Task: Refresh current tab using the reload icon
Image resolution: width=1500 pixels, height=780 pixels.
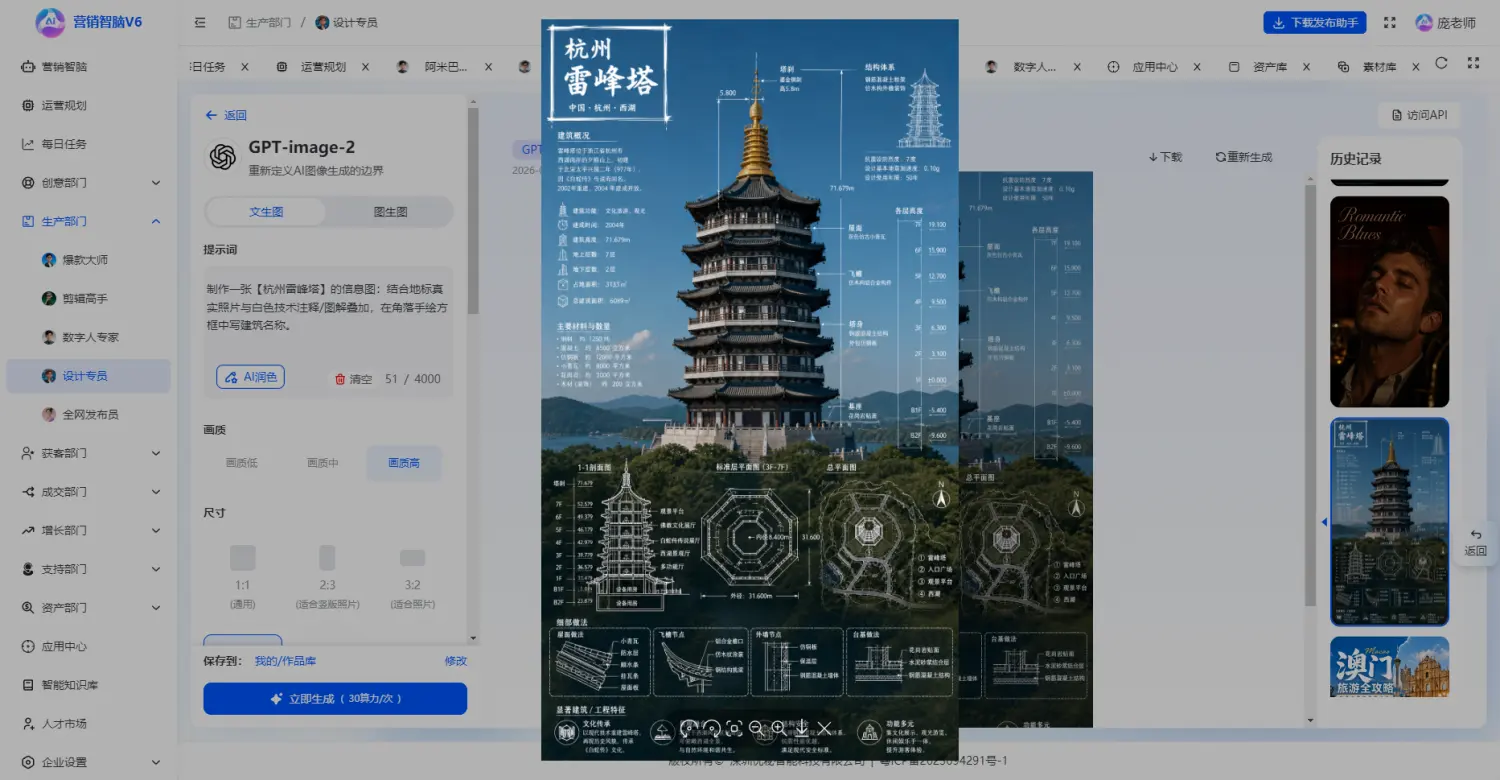Action: (1441, 63)
